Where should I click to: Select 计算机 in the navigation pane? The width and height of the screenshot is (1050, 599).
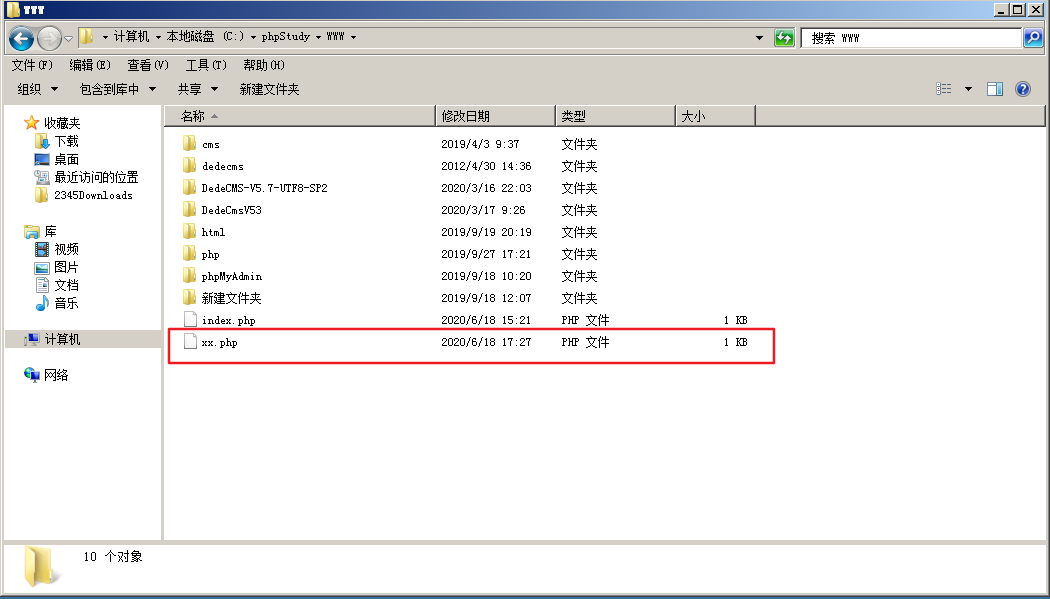[62, 339]
